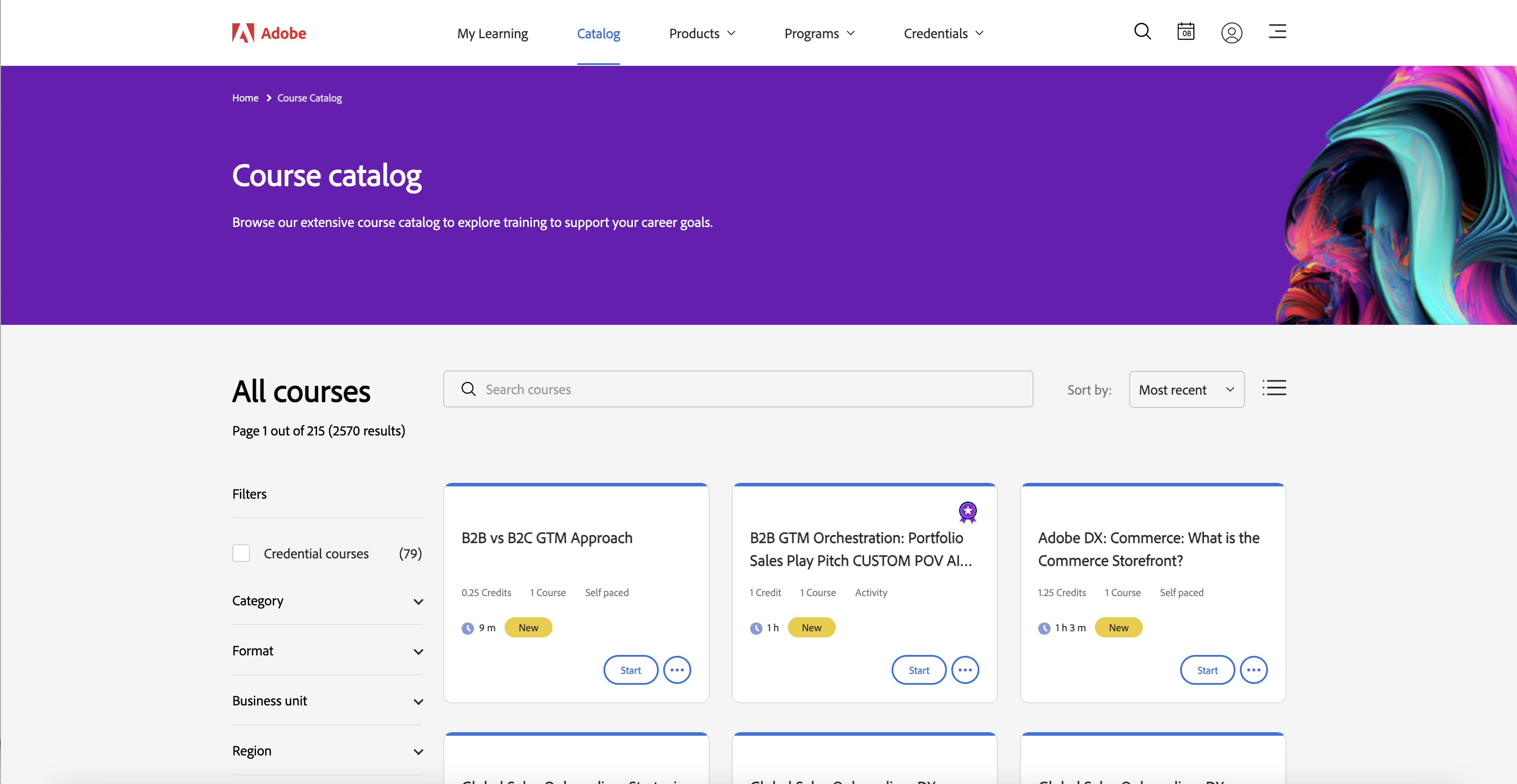Expand the Category filter
The width and height of the screenshot is (1517, 784).
(x=328, y=601)
